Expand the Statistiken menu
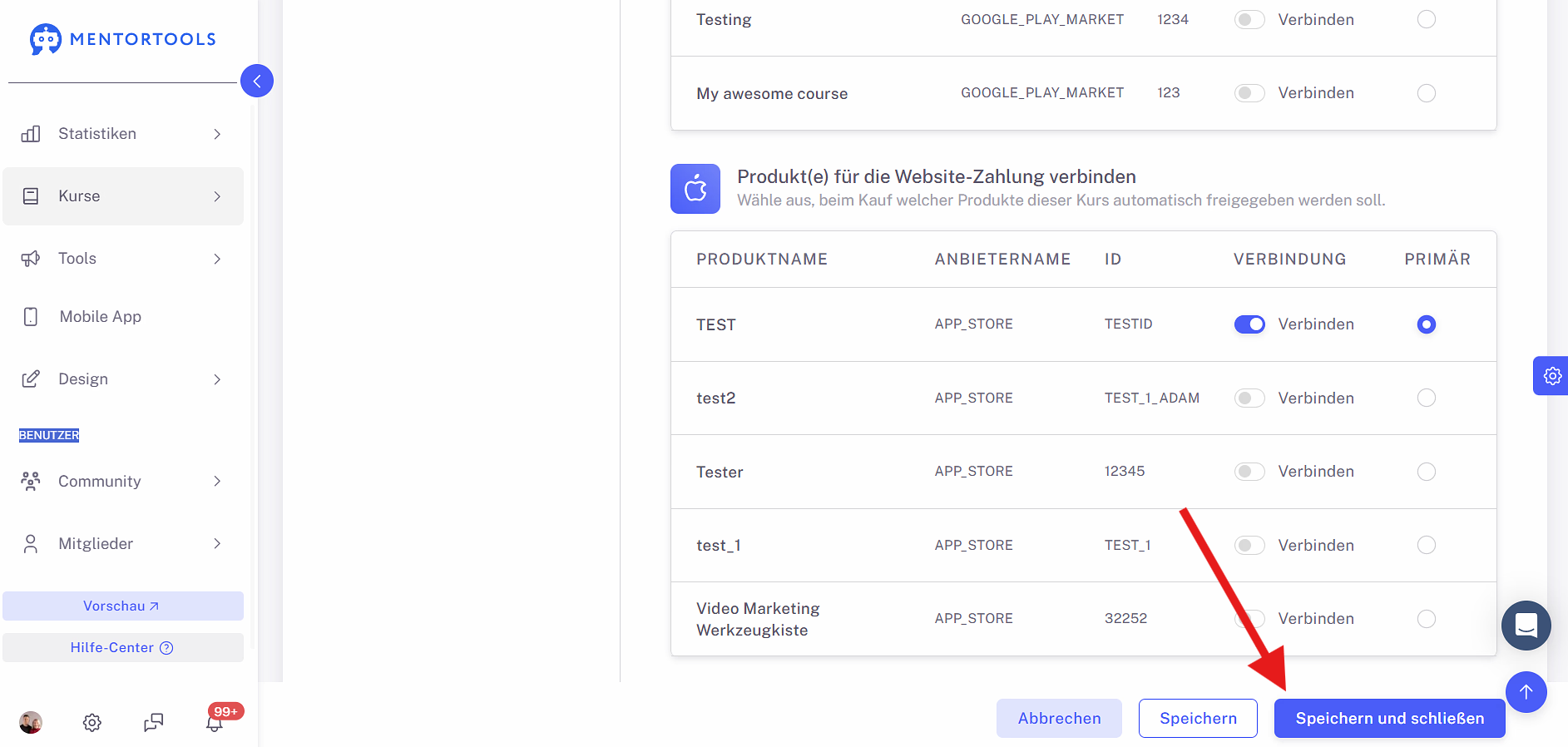Image resolution: width=1568 pixels, height=747 pixels. coord(123,134)
